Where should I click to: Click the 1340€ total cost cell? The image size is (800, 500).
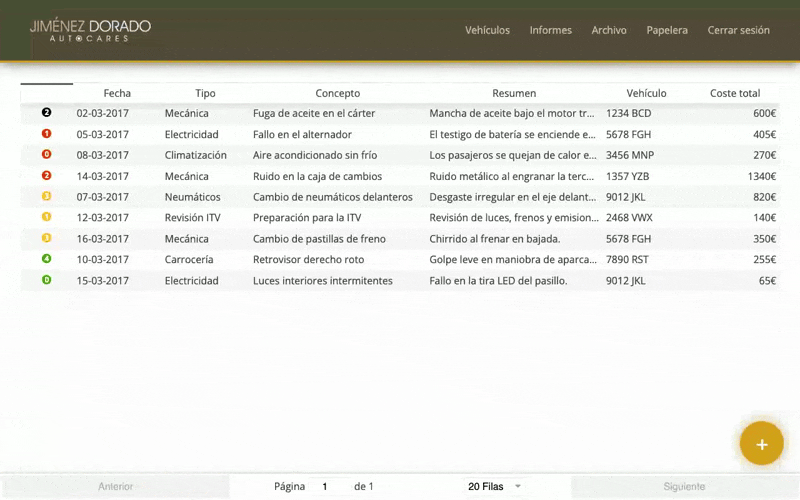(762, 177)
